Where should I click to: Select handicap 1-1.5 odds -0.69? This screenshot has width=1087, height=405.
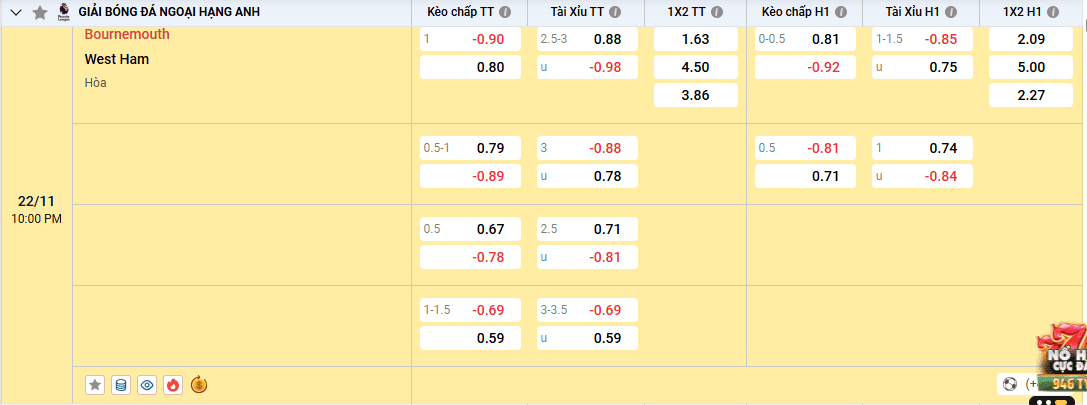[x=470, y=310]
